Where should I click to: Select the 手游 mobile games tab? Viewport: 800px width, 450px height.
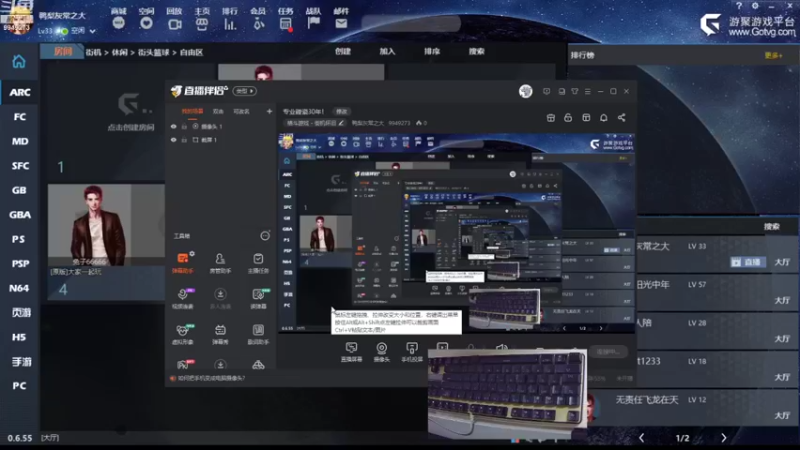20,362
